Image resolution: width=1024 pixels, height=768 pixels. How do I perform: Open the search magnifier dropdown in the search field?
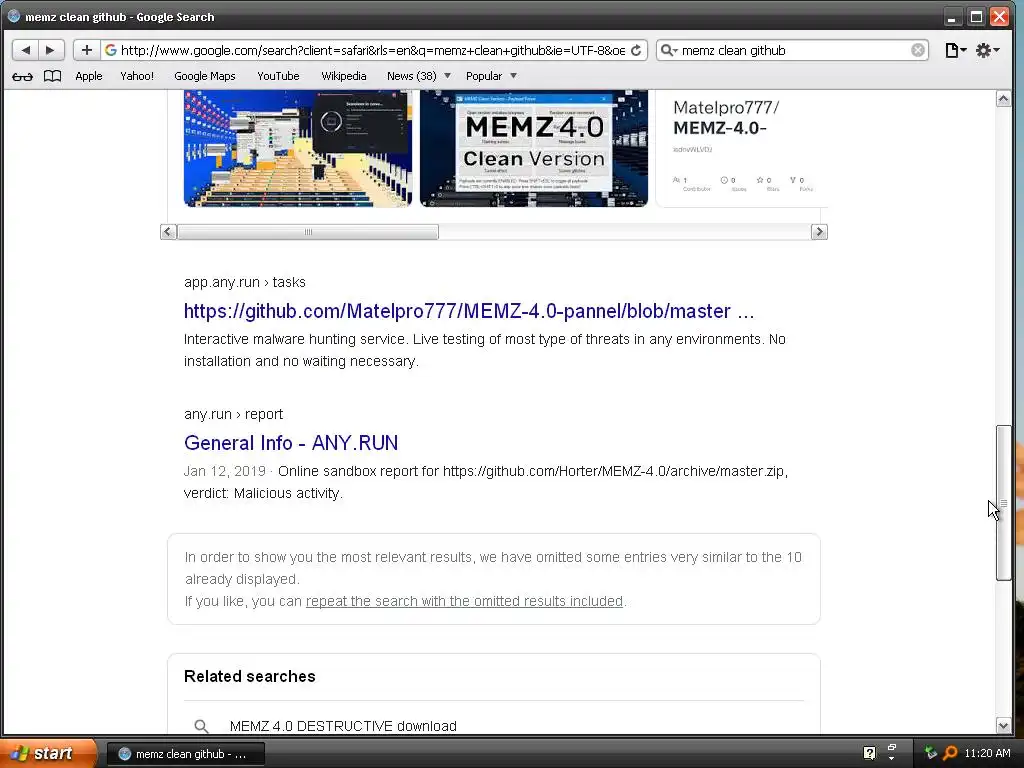click(x=669, y=50)
